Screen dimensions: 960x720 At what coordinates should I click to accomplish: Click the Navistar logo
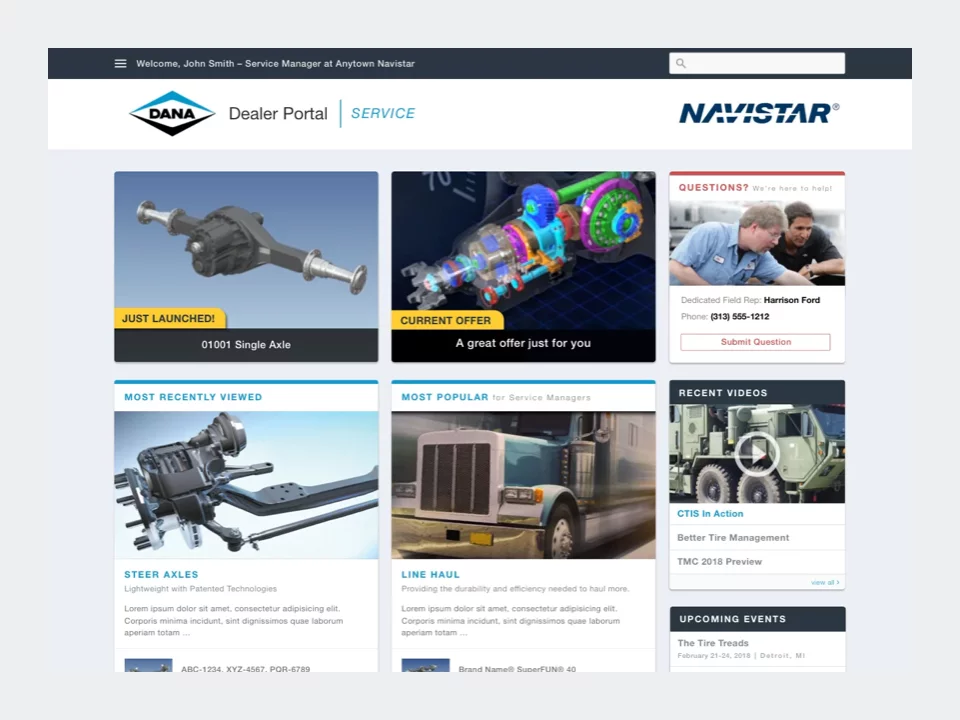(759, 113)
